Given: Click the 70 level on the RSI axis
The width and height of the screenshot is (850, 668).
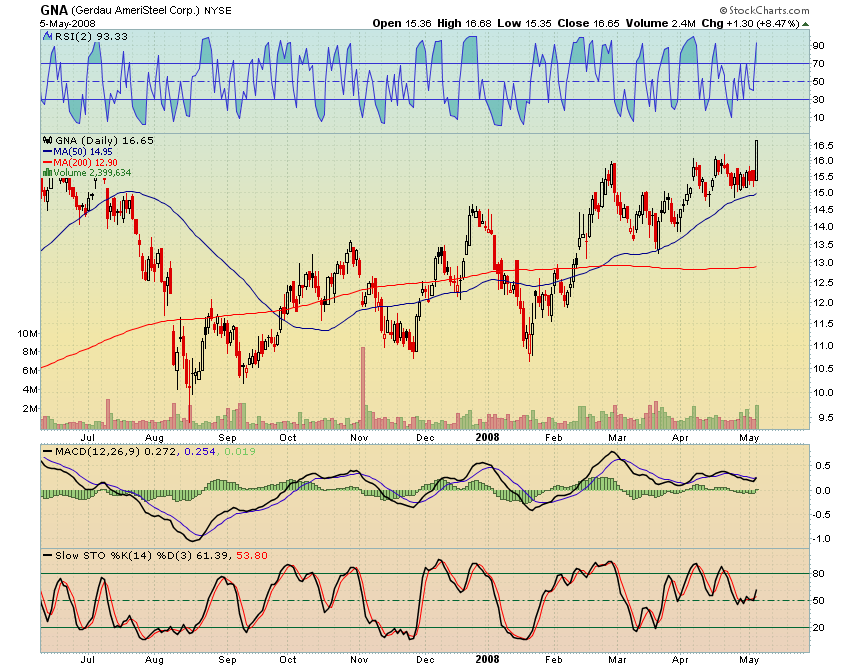Looking at the screenshot, I should point(819,64).
